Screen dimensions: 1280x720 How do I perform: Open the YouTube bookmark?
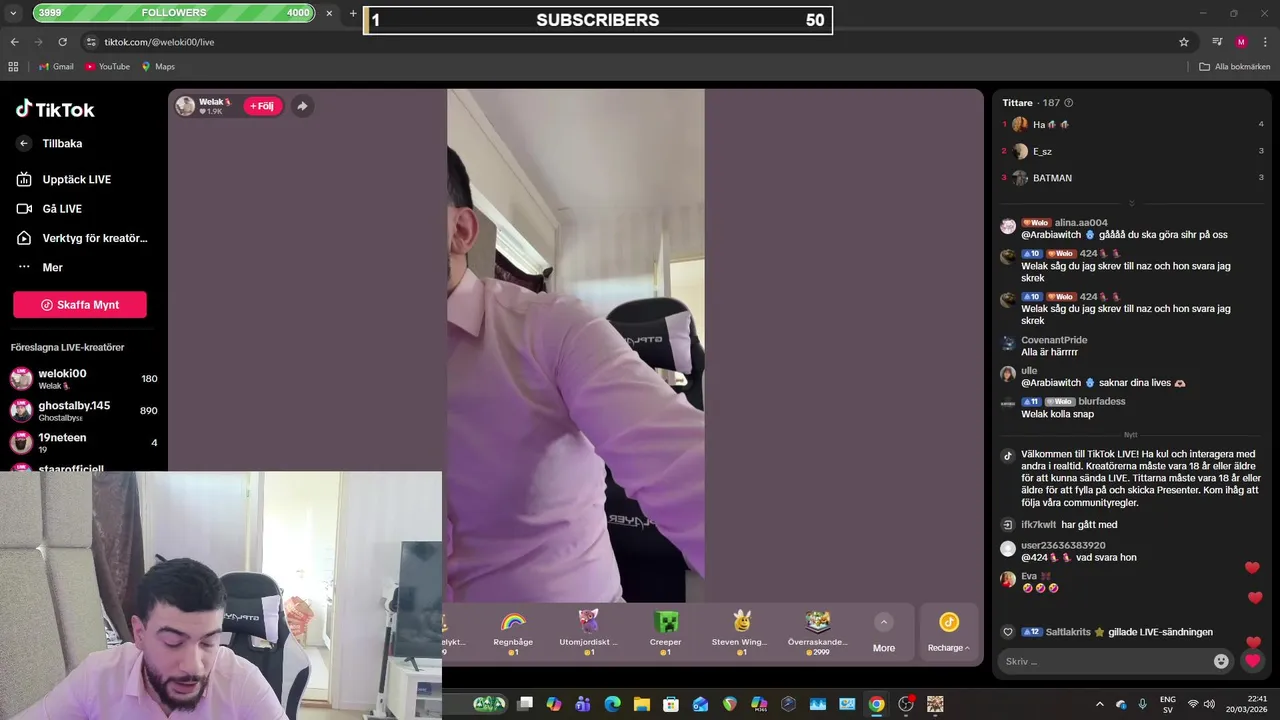click(107, 67)
